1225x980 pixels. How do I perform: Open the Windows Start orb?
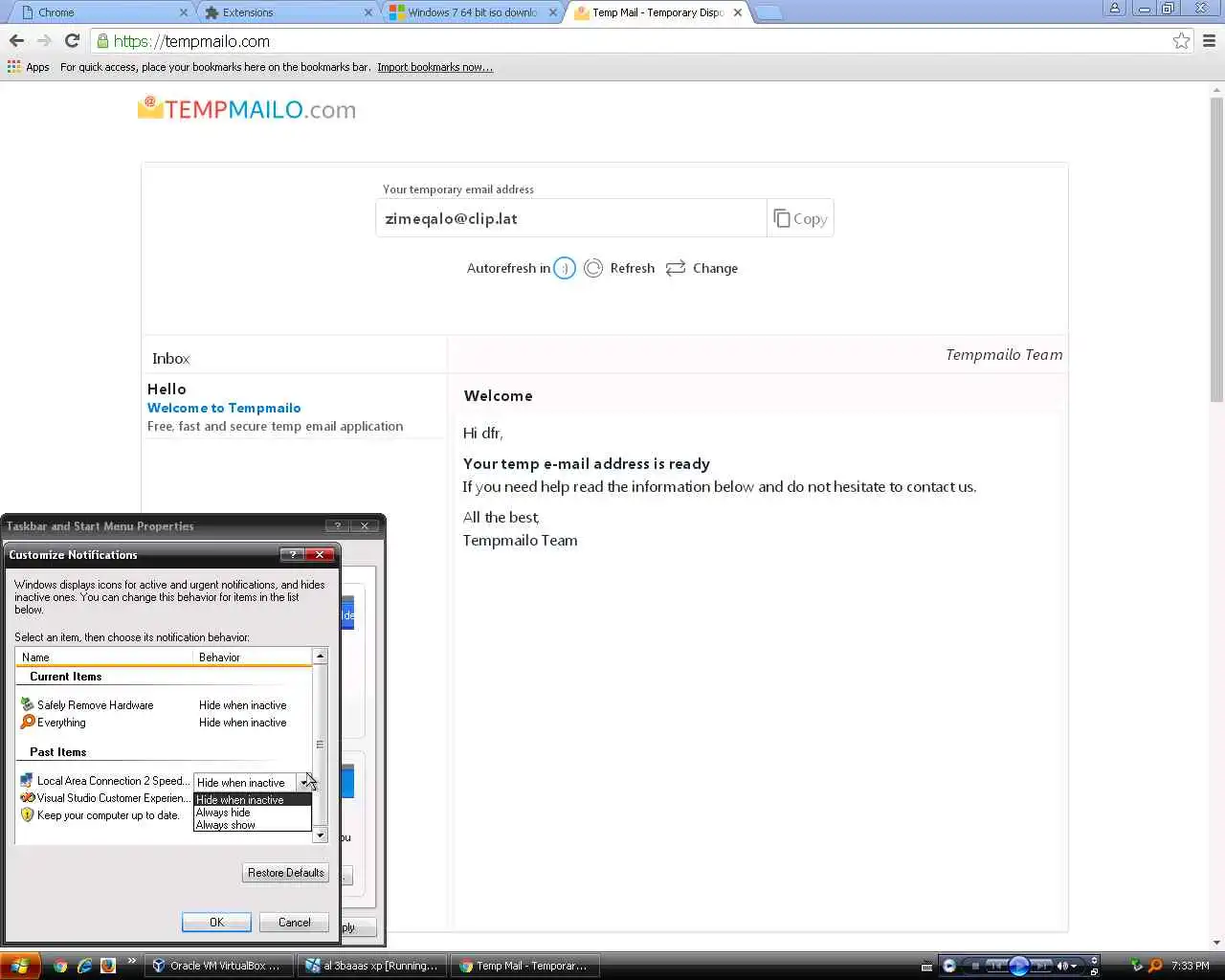pos(19,966)
